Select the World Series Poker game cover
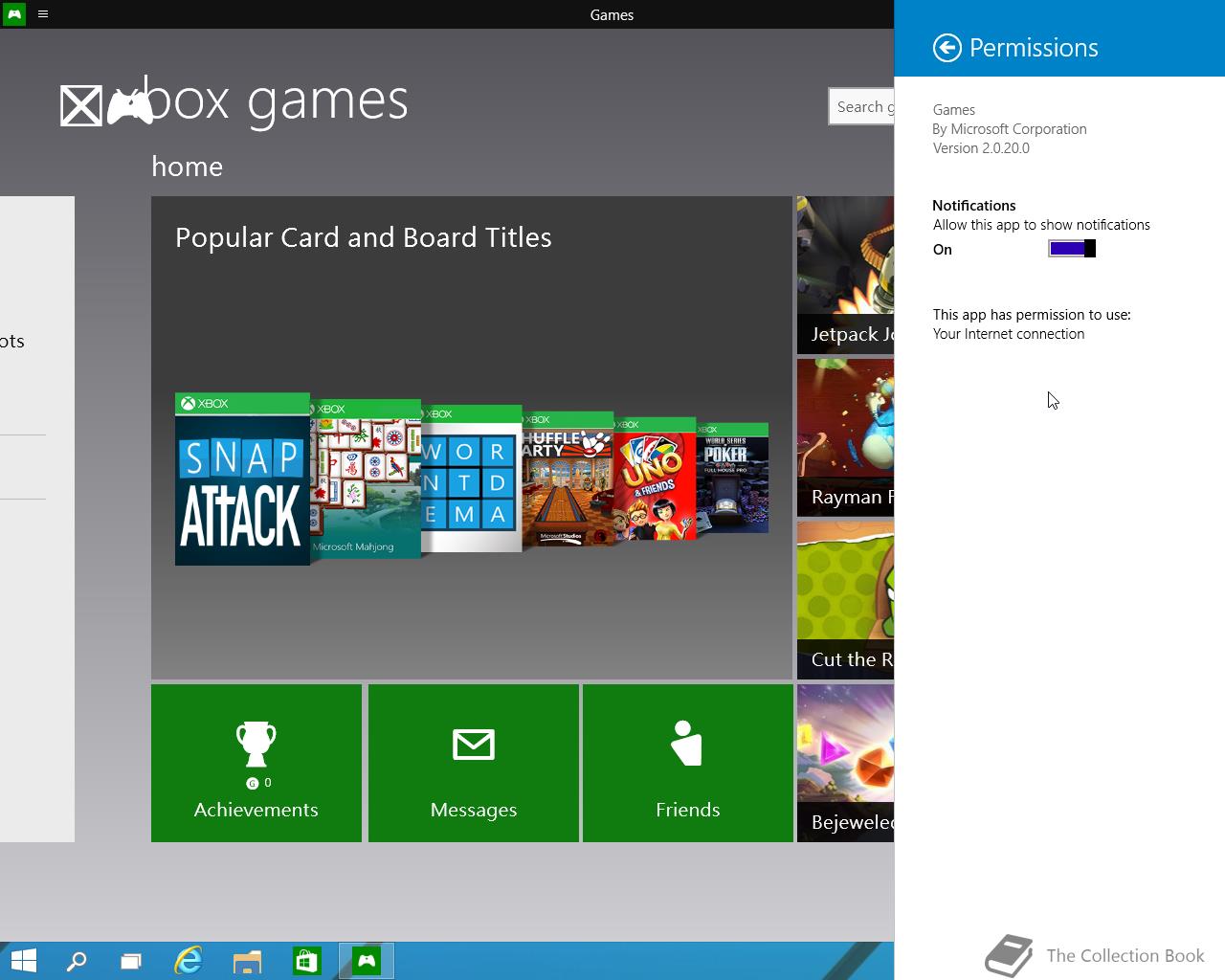Image resolution: width=1225 pixels, height=980 pixels. pos(732,479)
